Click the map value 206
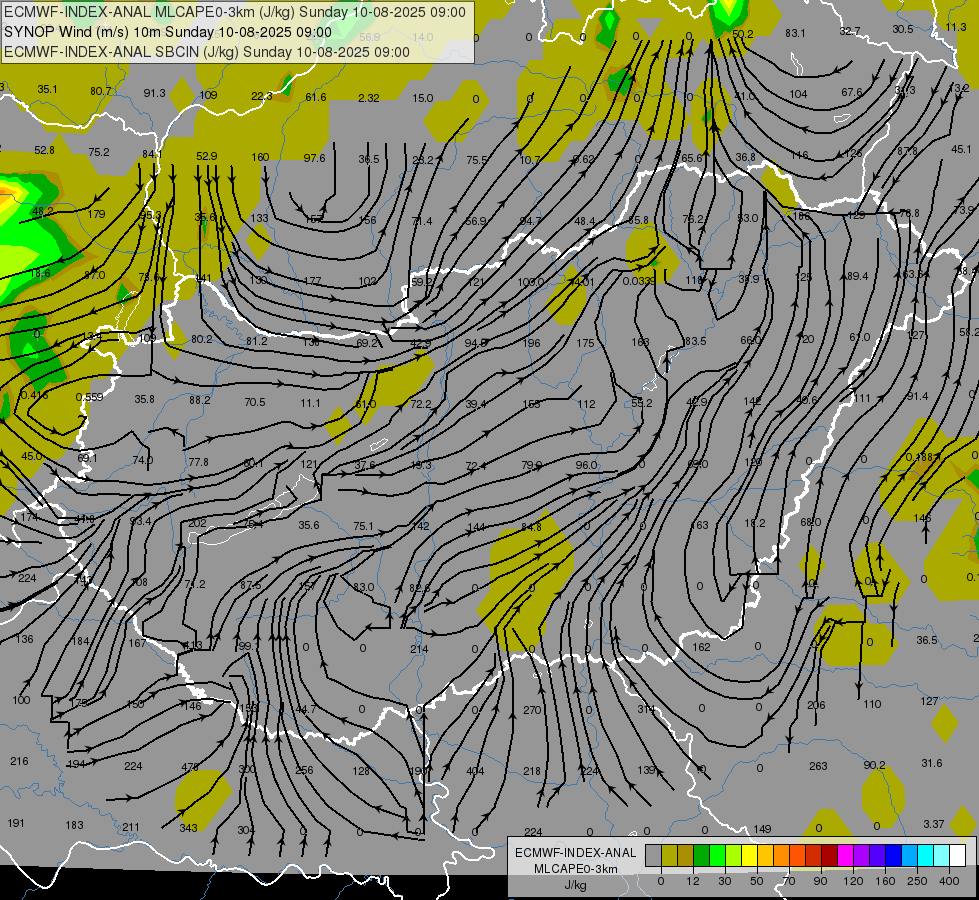The height and width of the screenshot is (900, 979). coord(816,705)
